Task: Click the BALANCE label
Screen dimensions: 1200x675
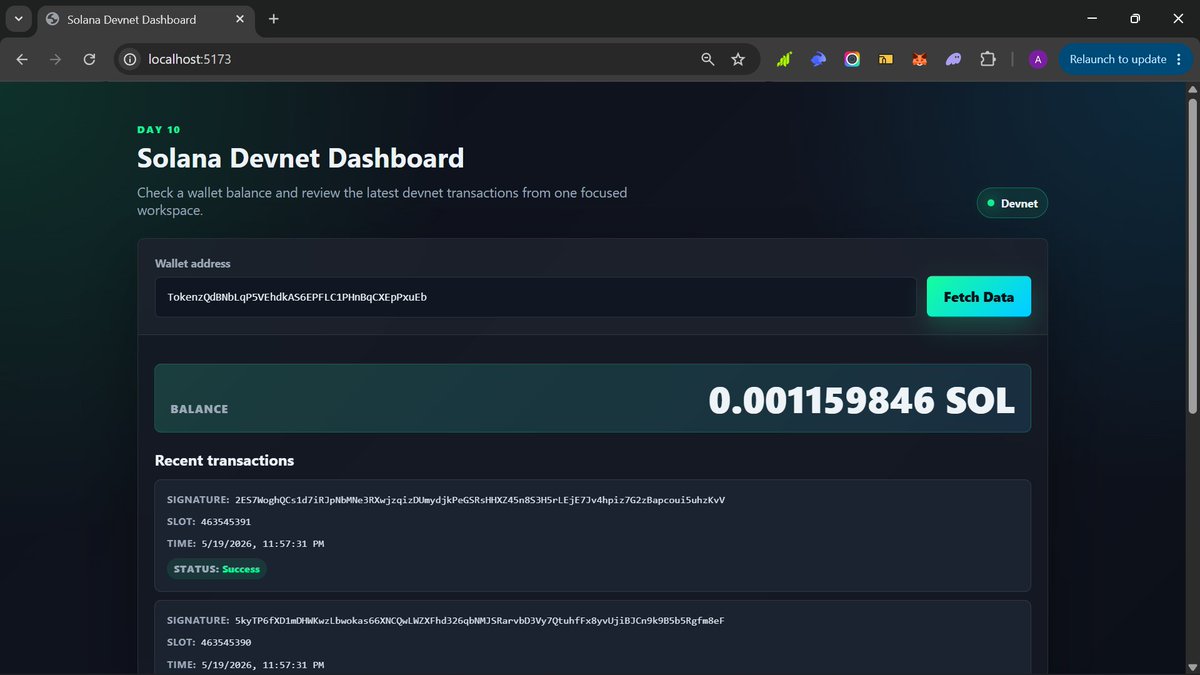Action: coord(199,409)
